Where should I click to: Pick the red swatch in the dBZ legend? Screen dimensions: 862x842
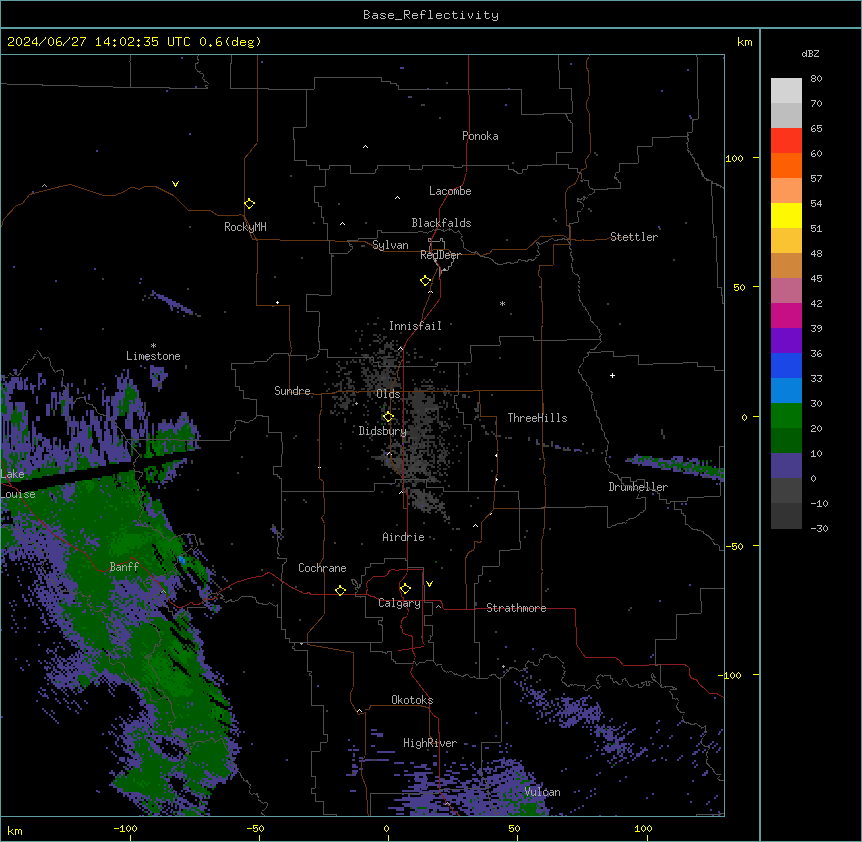(786, 140)
